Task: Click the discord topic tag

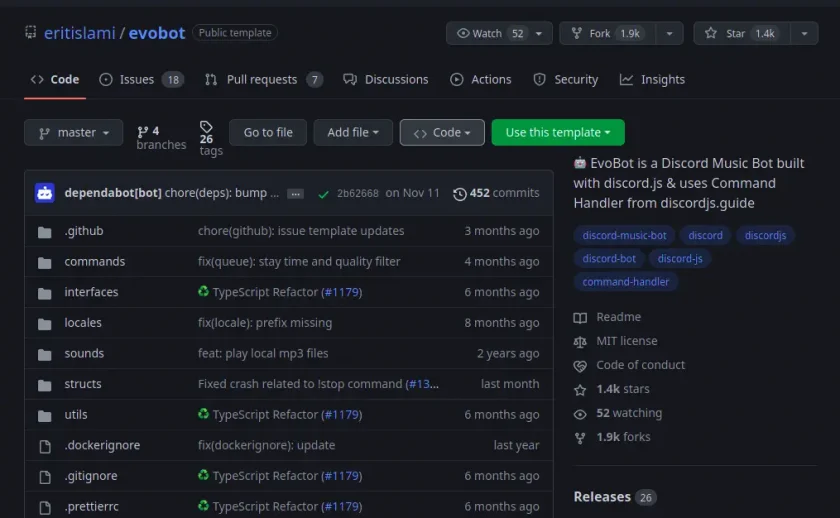Action: 705,235
